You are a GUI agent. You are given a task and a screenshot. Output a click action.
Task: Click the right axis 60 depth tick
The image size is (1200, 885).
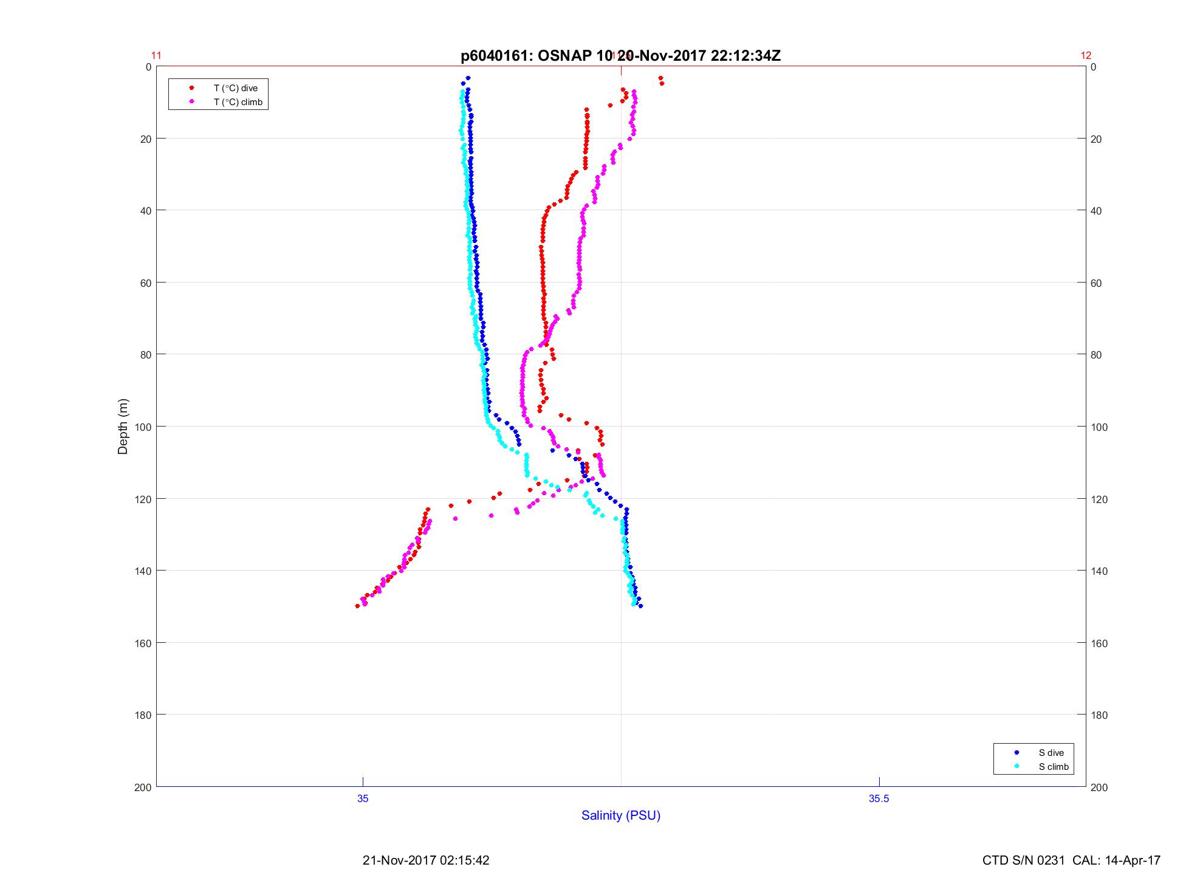click(x=1097, y=283)
